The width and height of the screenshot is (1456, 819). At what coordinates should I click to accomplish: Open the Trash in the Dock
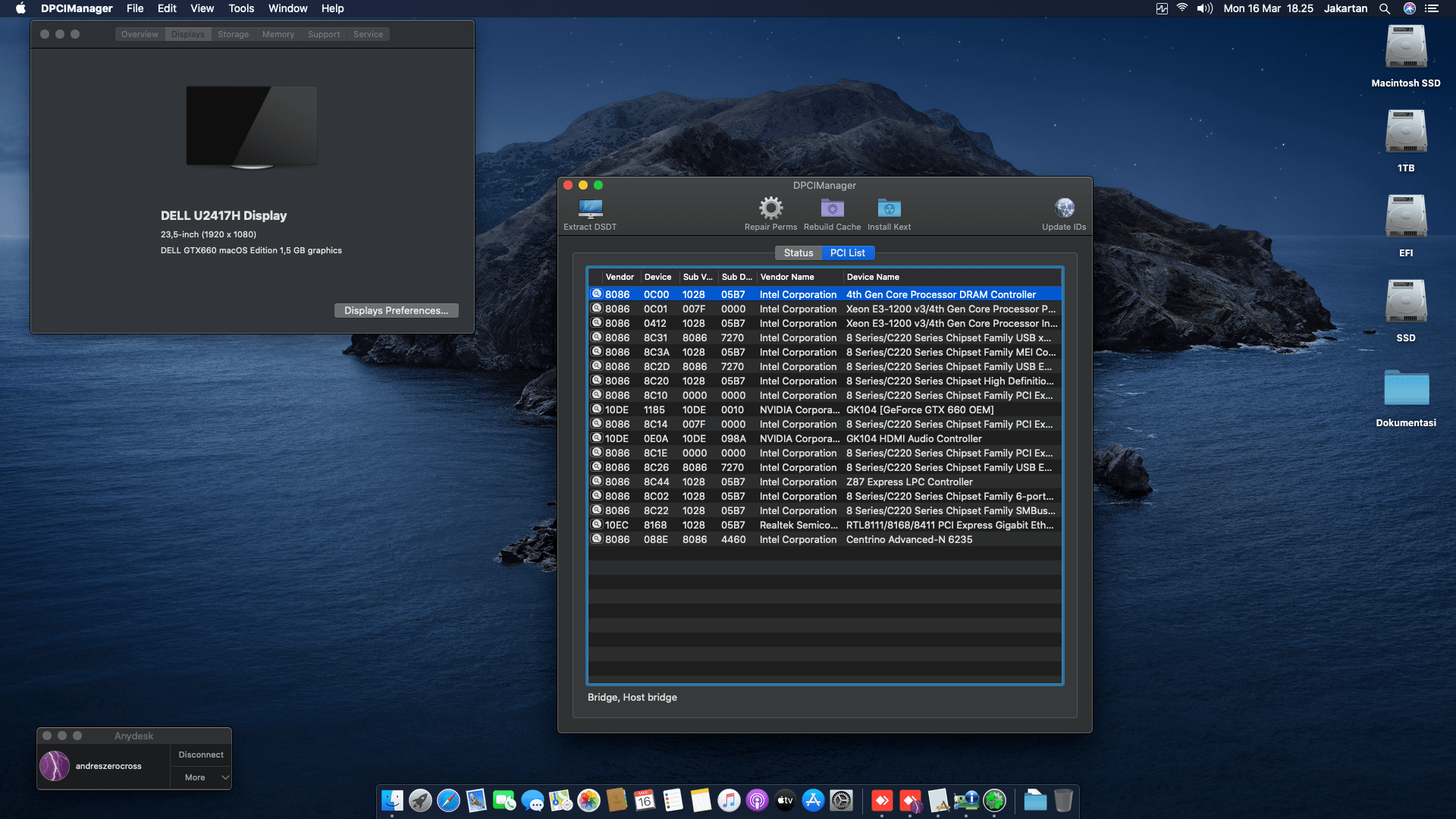pos(1063,800)
